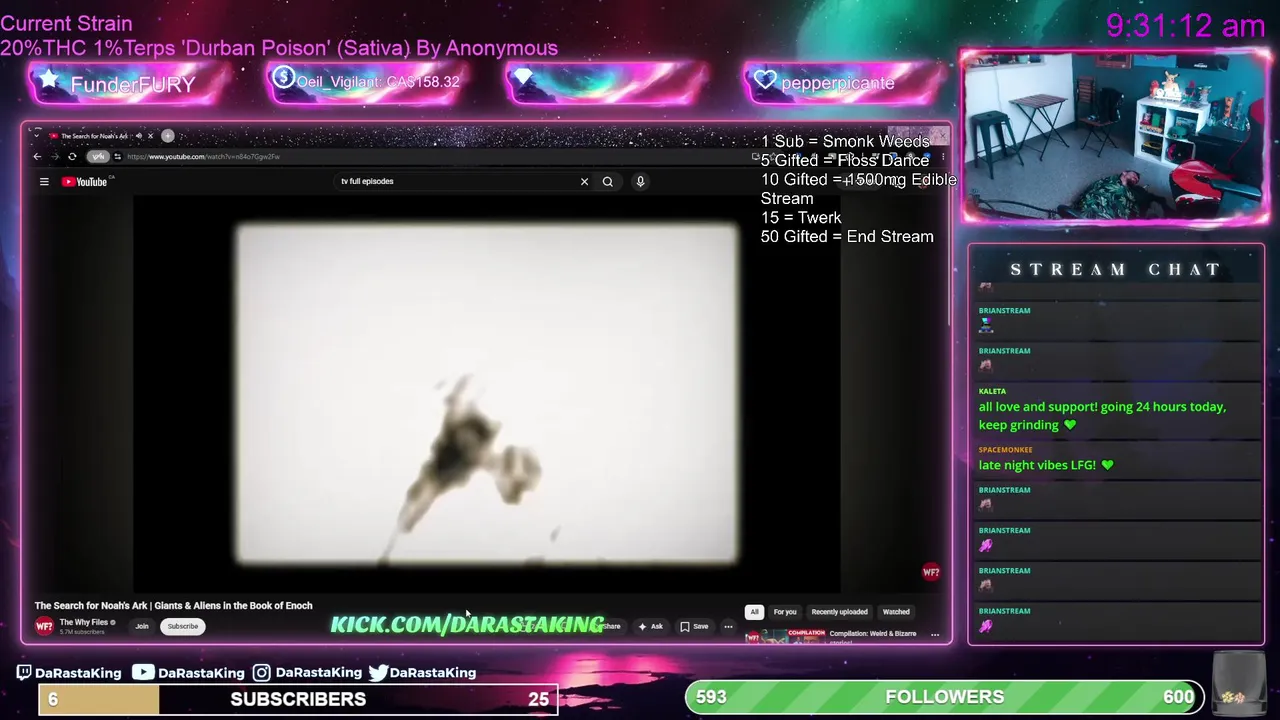
Task: Select the 'For you' filter chip
Action: tap(785, 612)
